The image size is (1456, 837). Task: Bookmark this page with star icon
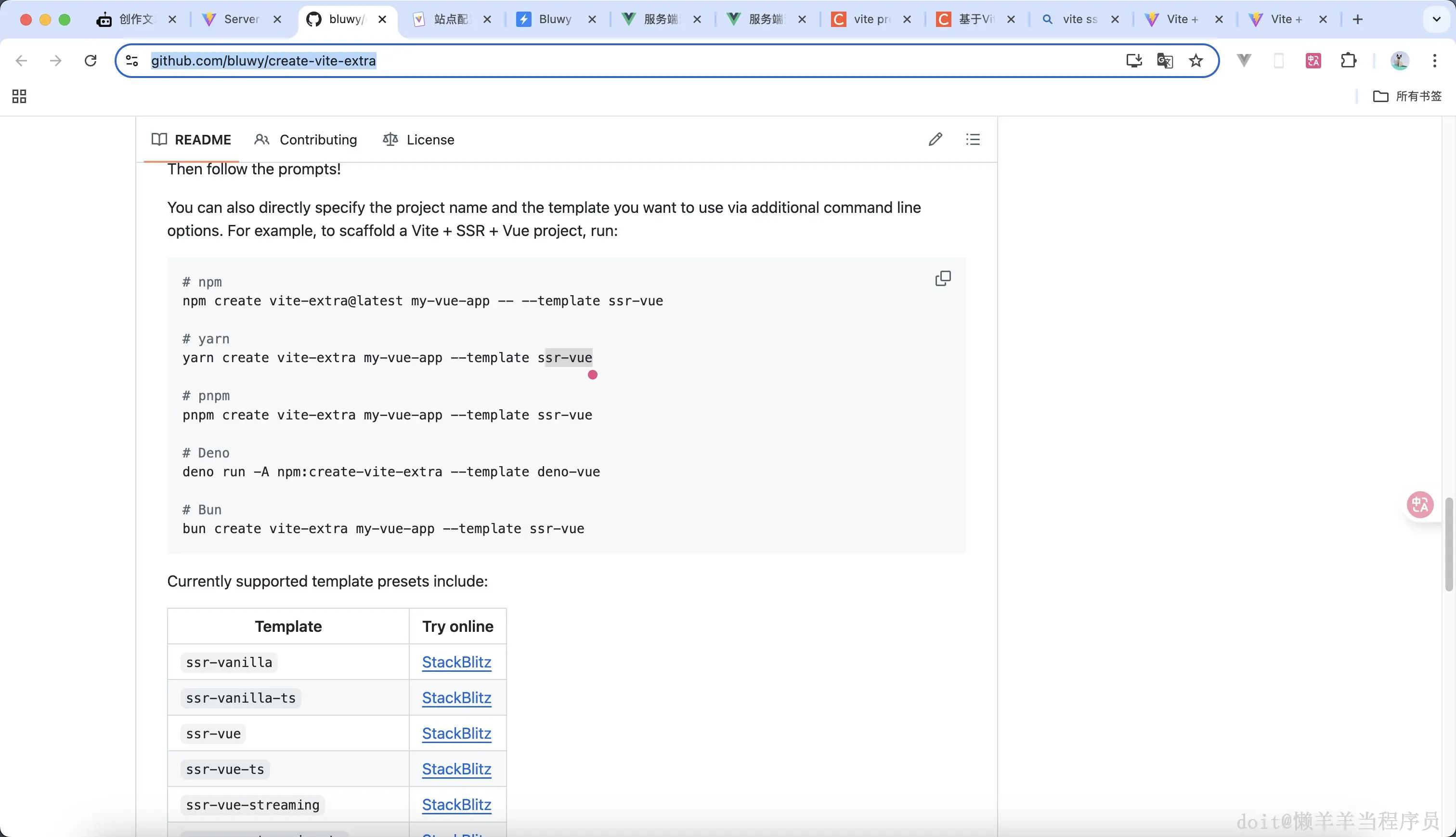point(1196,60)
